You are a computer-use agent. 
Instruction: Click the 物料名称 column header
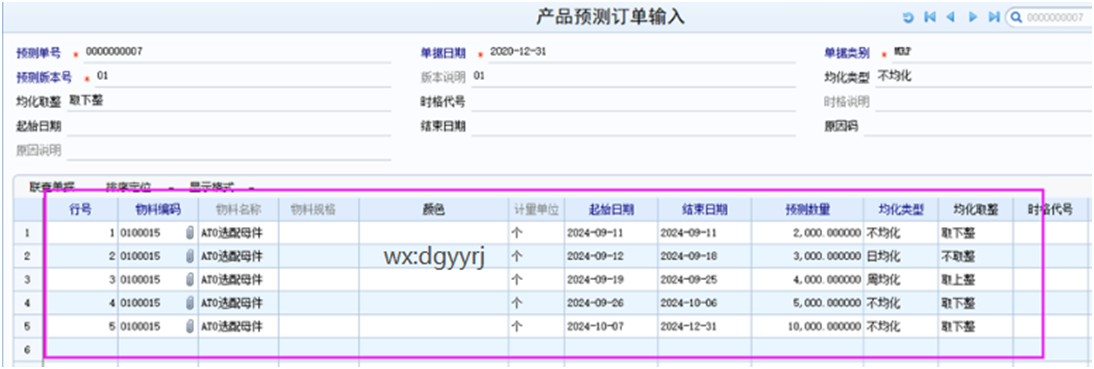click(239, 209)
